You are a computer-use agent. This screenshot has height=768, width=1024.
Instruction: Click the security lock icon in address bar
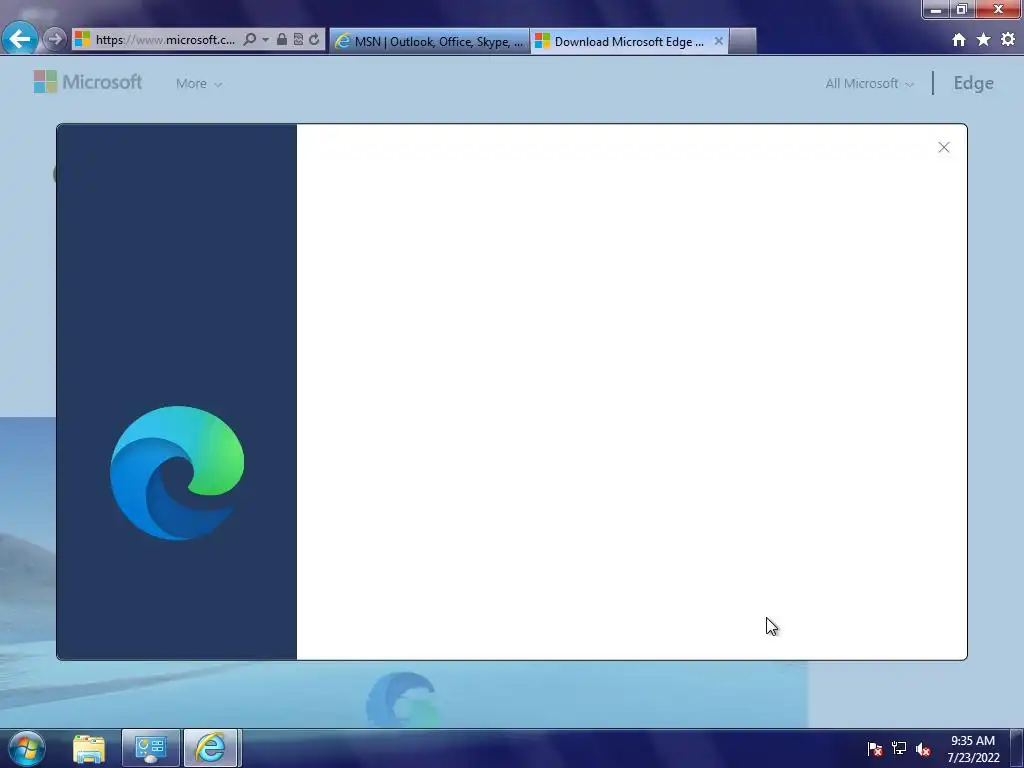(x=281, y=40)
